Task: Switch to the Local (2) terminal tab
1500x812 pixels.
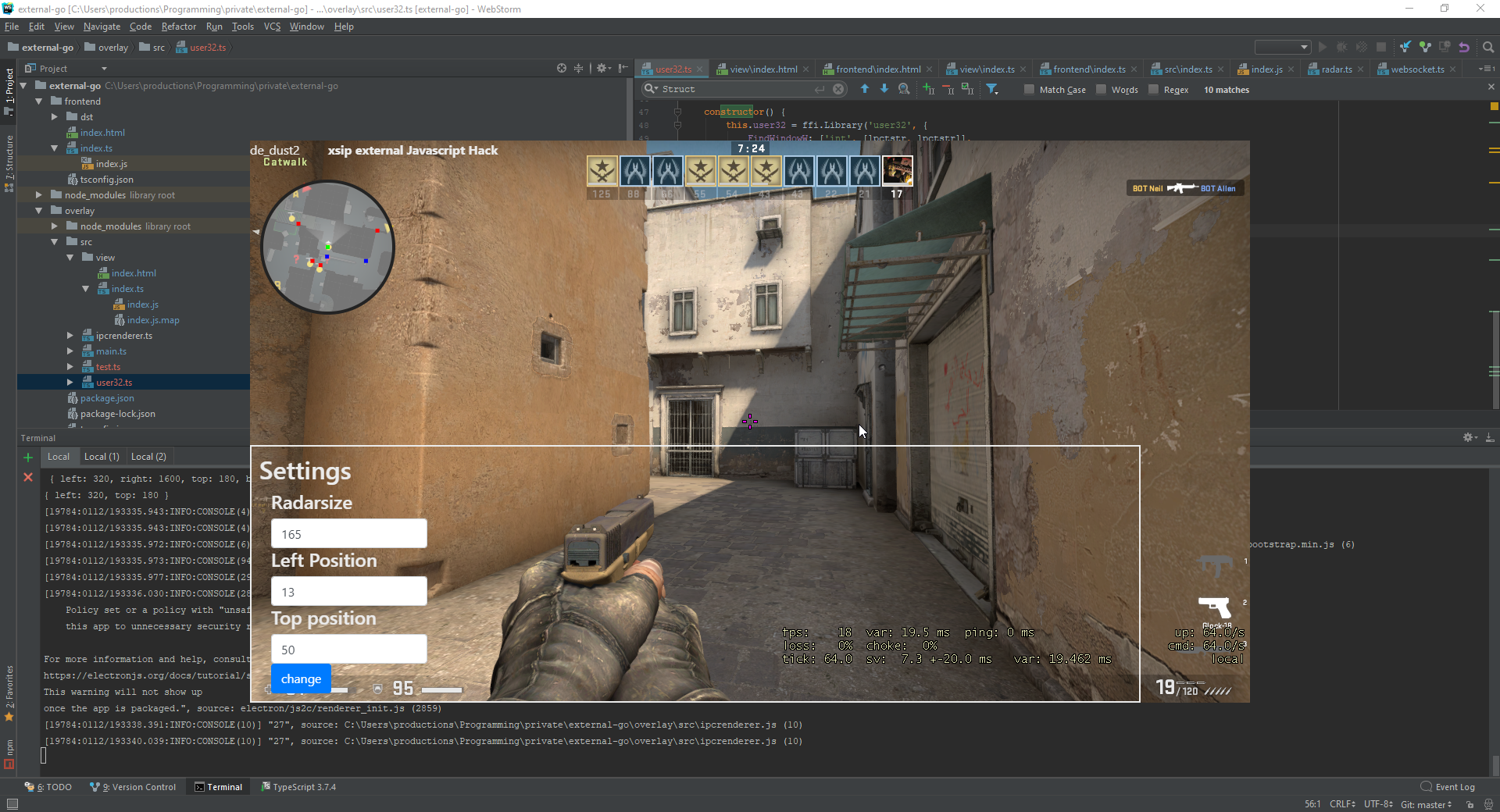Action: pyautogui.click(x=148, y=457)
